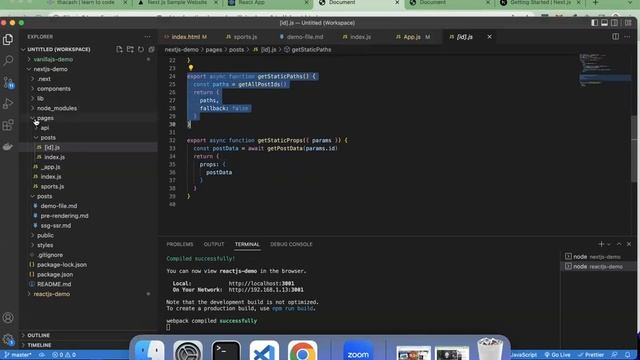Click errors and warnings count in status bar
Viewport: 640px width, 360px height.
(x=64, y=355)
